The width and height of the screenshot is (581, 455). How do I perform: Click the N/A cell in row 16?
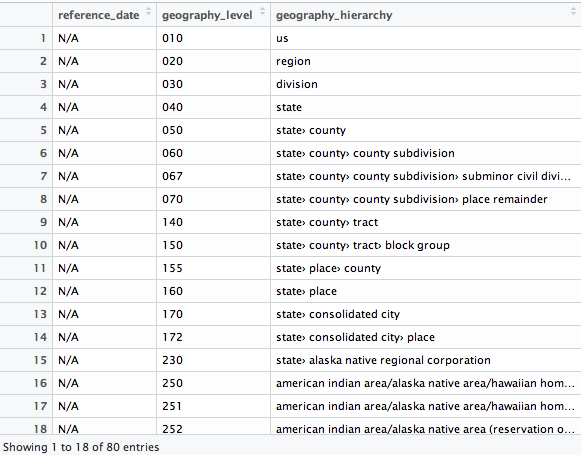coord(104,383)
